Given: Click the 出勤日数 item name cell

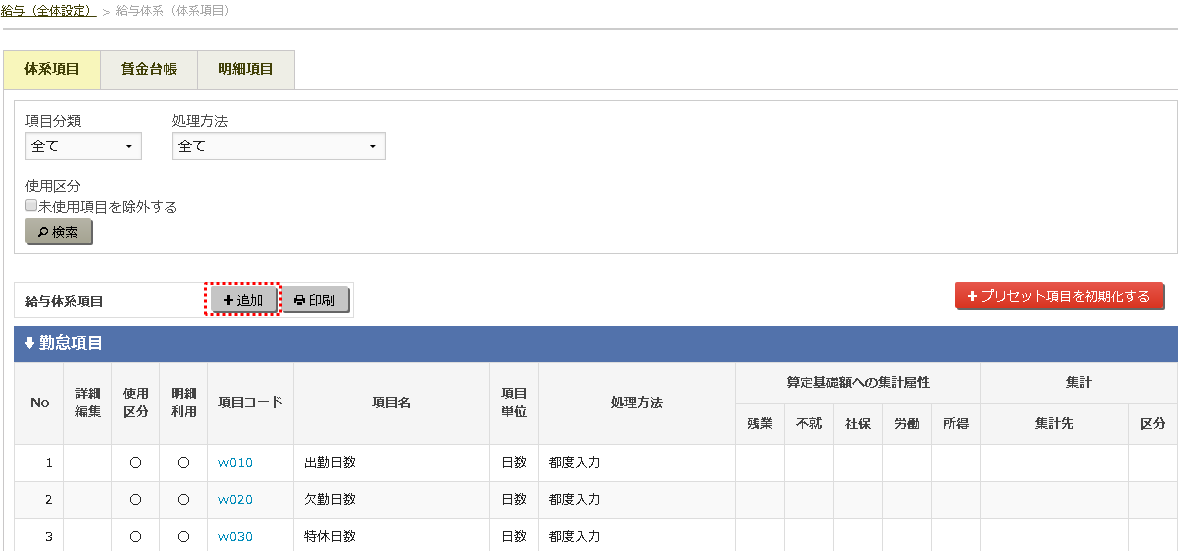Looking at the screenshot, I should click(330, 463).
